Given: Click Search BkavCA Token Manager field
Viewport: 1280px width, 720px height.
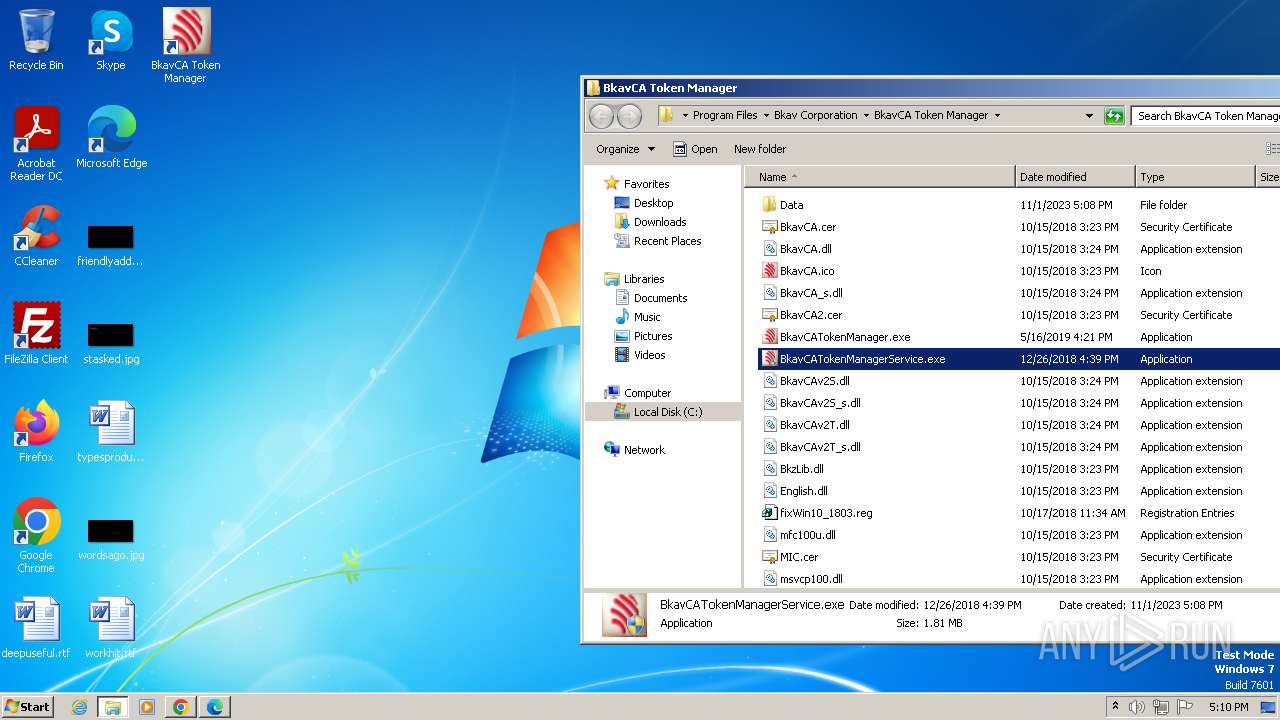Looking at the screenshot, I should [x=1205, y=116].
